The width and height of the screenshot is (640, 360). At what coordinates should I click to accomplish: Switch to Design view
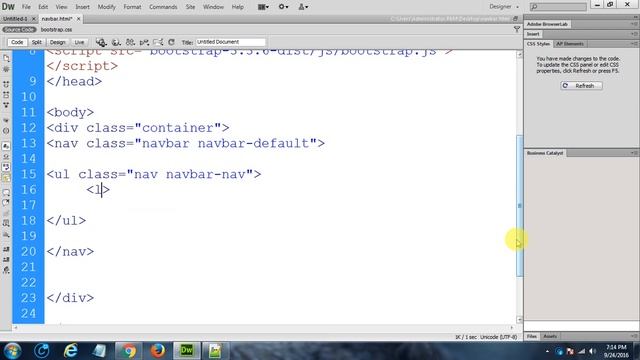coord(58,42)
